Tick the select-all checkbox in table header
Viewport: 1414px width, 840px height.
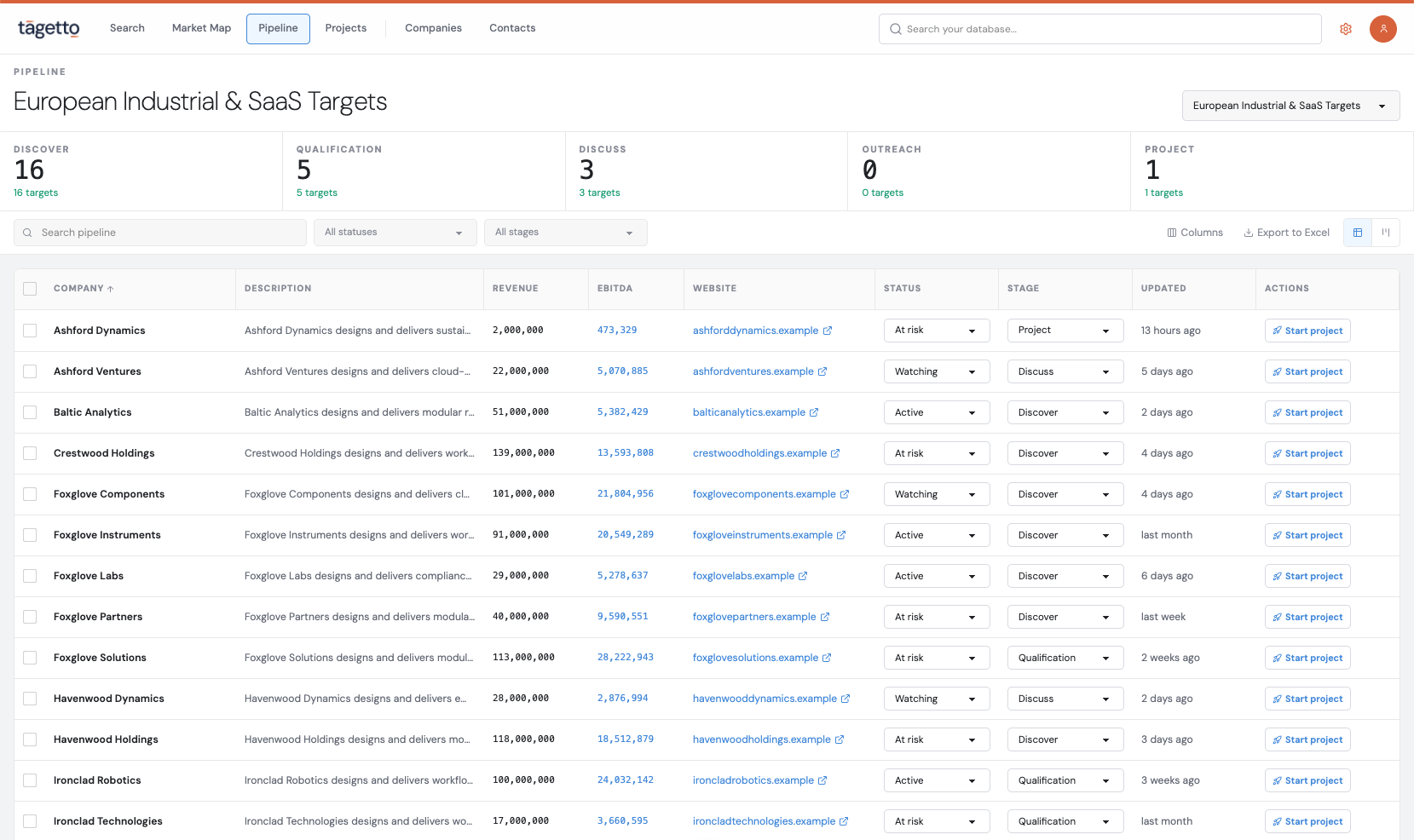(x=30, y=289)
